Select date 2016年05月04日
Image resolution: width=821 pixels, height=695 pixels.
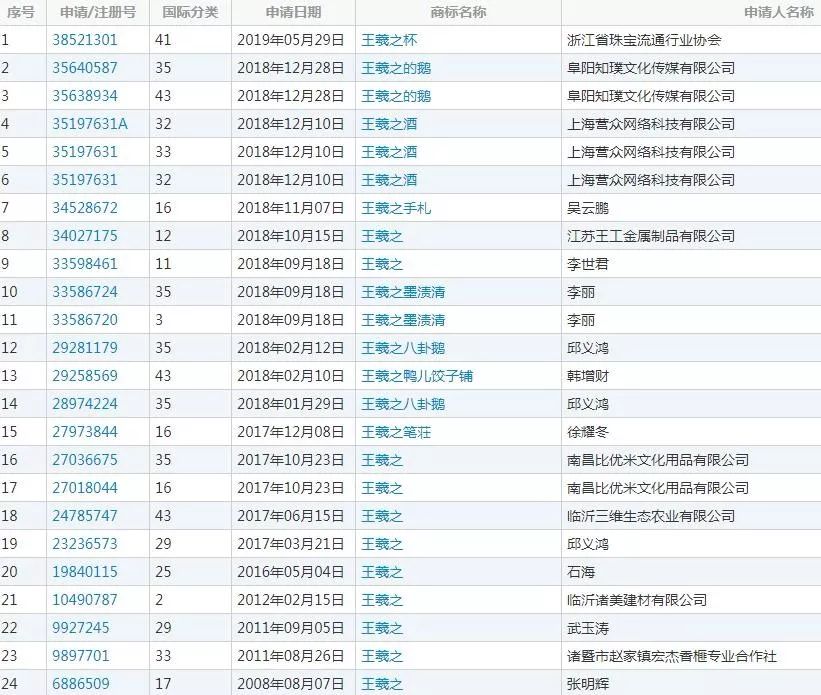click(x=291, y=572)
